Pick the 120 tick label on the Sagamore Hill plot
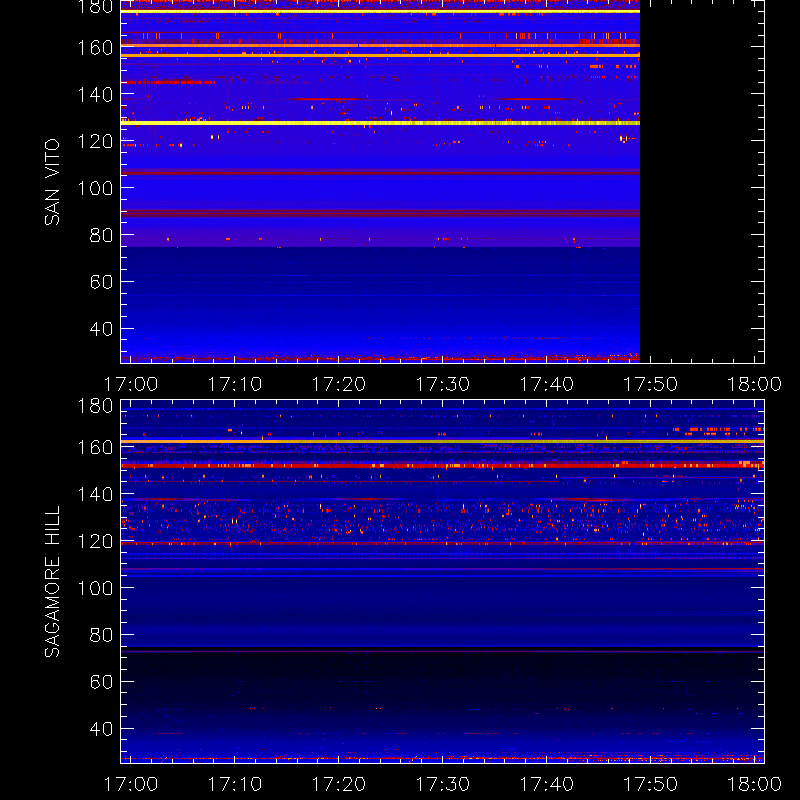Image resolution: width=800 pixels, height=800 pixels. [95, 541]
